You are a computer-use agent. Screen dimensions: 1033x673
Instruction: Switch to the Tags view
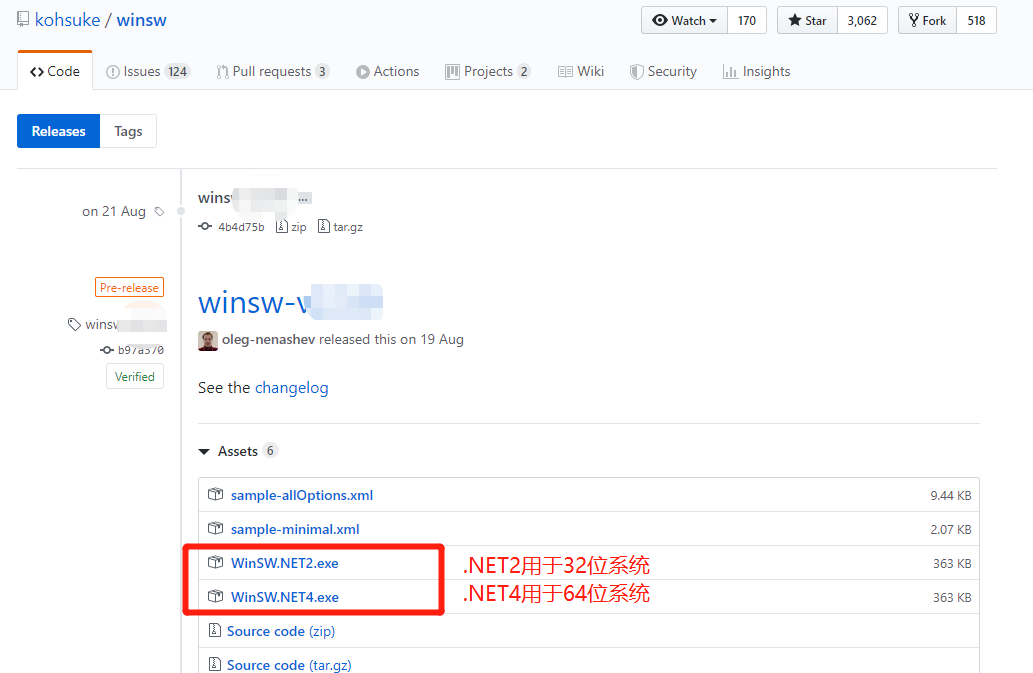[x=128, y=131]
